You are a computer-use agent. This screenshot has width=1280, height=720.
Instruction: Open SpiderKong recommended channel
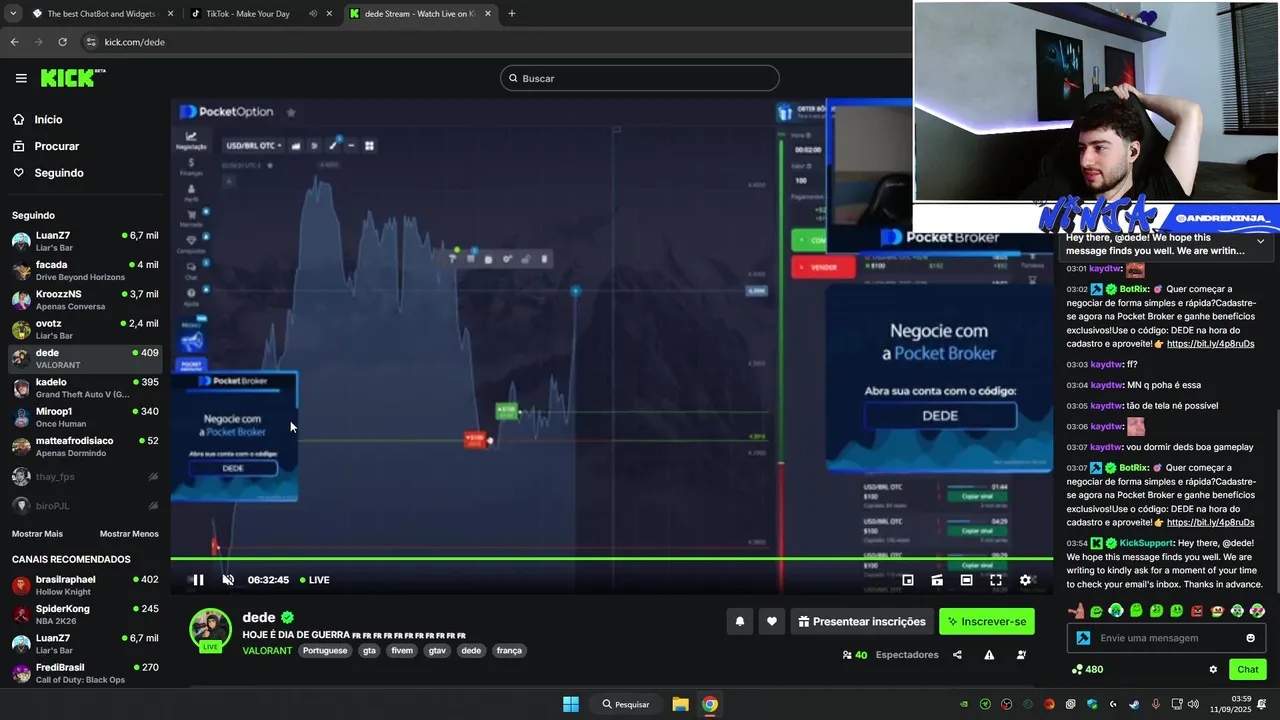point(85,614)
